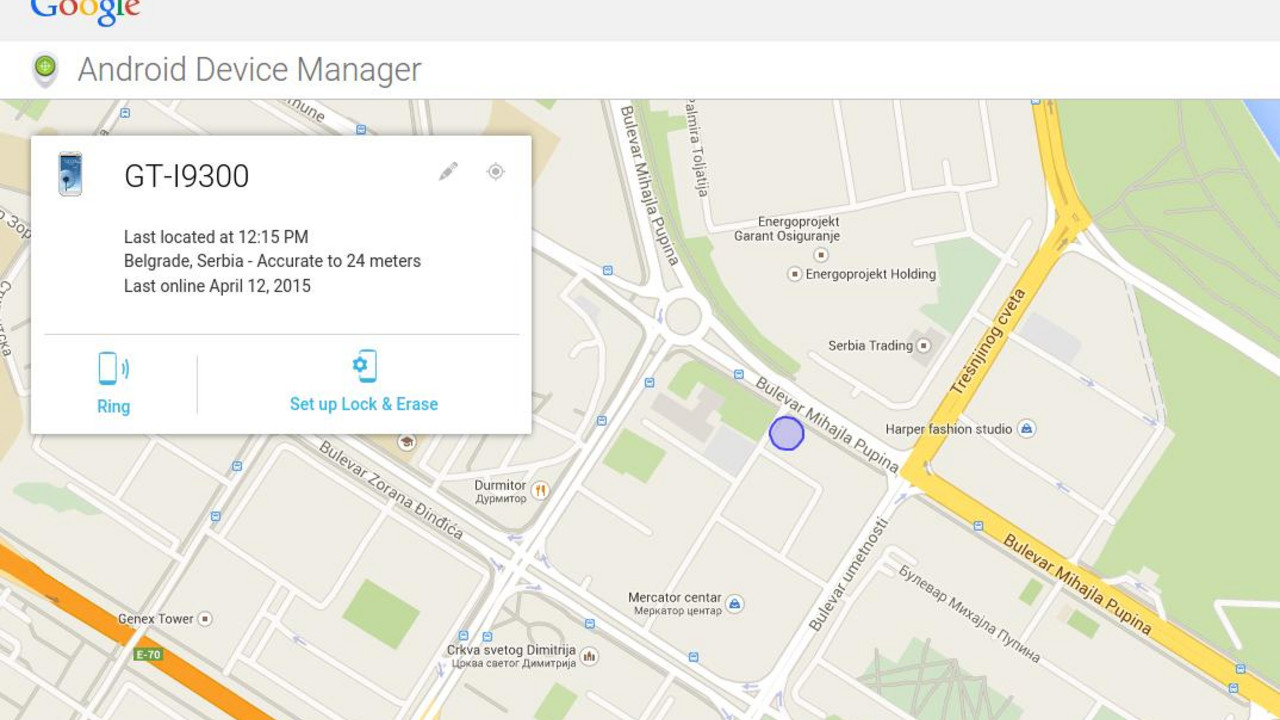The image size is (1280, 720).
Task: Click the Serbia Trading marker
Action: pos(923,345)
